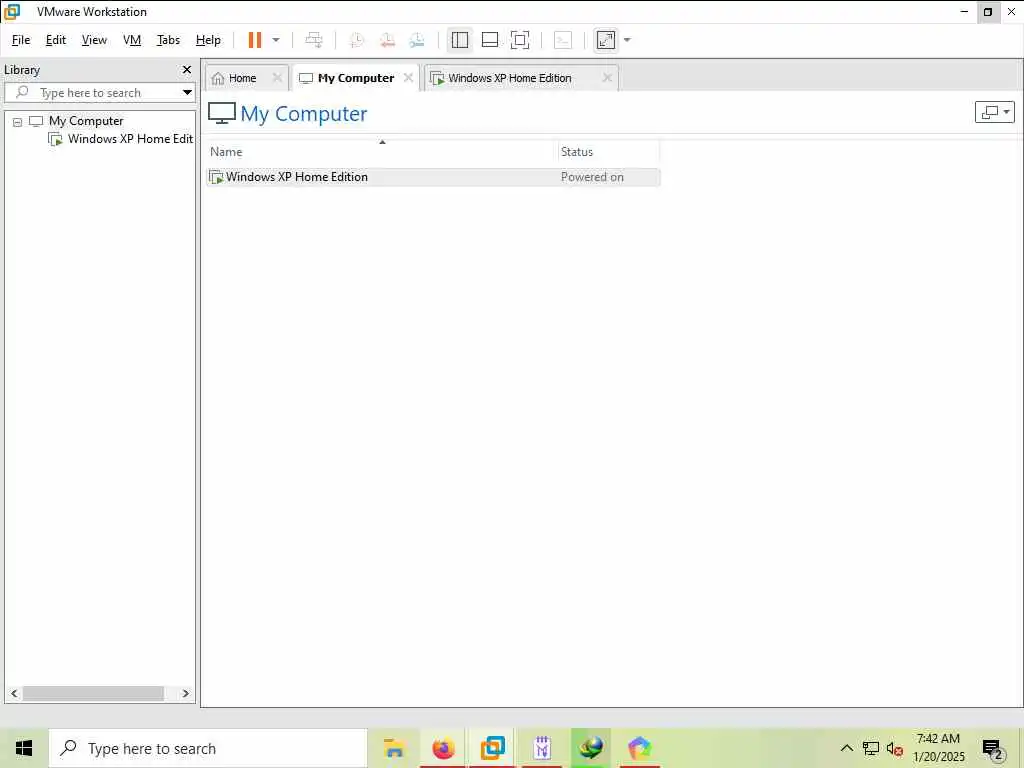1024x768 pixels.
Task: Open the stretch options dropdown arrow
Action: 627,40
